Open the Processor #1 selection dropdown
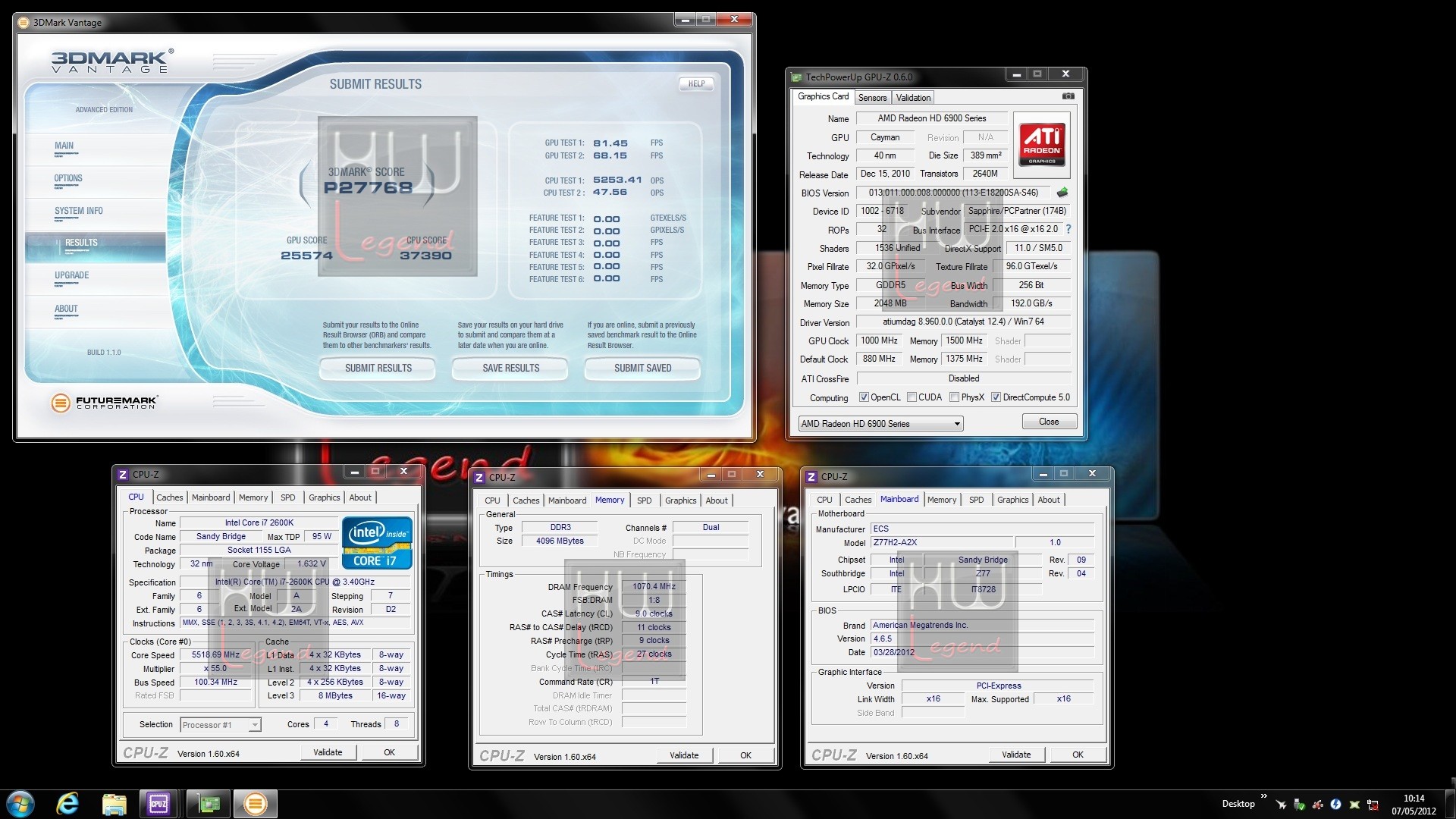The width and height of the screenshot is (1456, 819). [221, 725]
